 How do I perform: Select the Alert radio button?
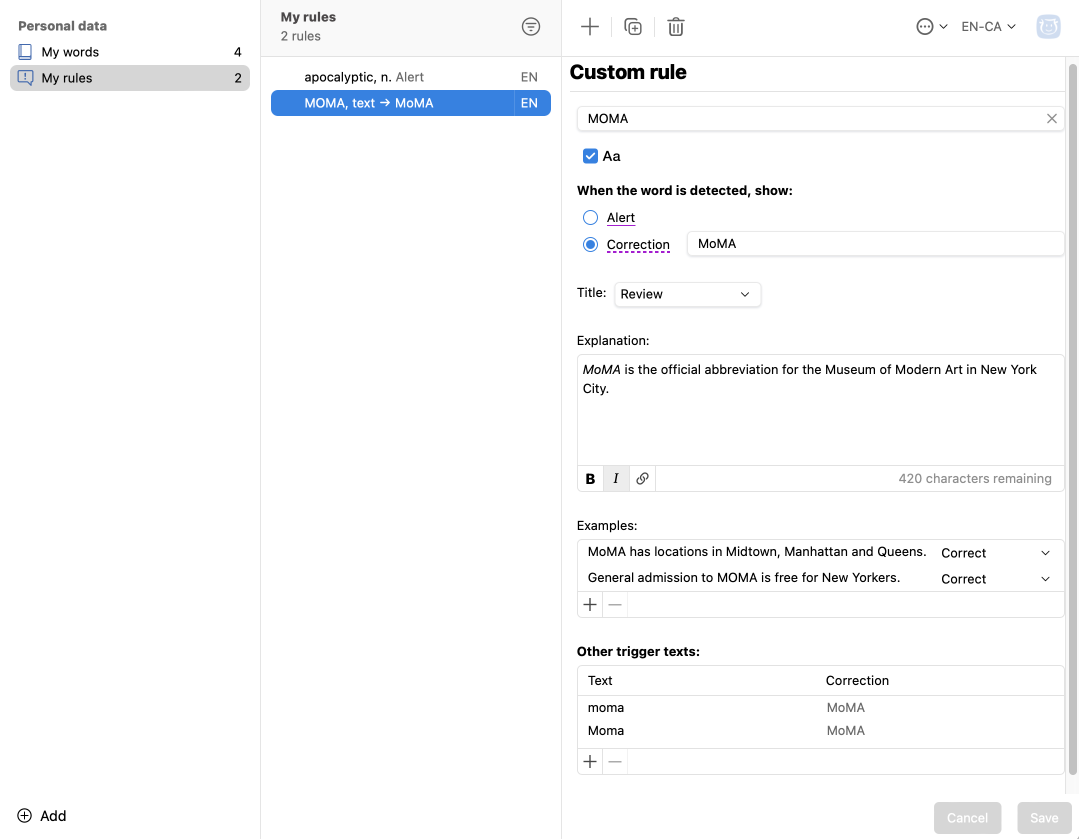[590, 218]
